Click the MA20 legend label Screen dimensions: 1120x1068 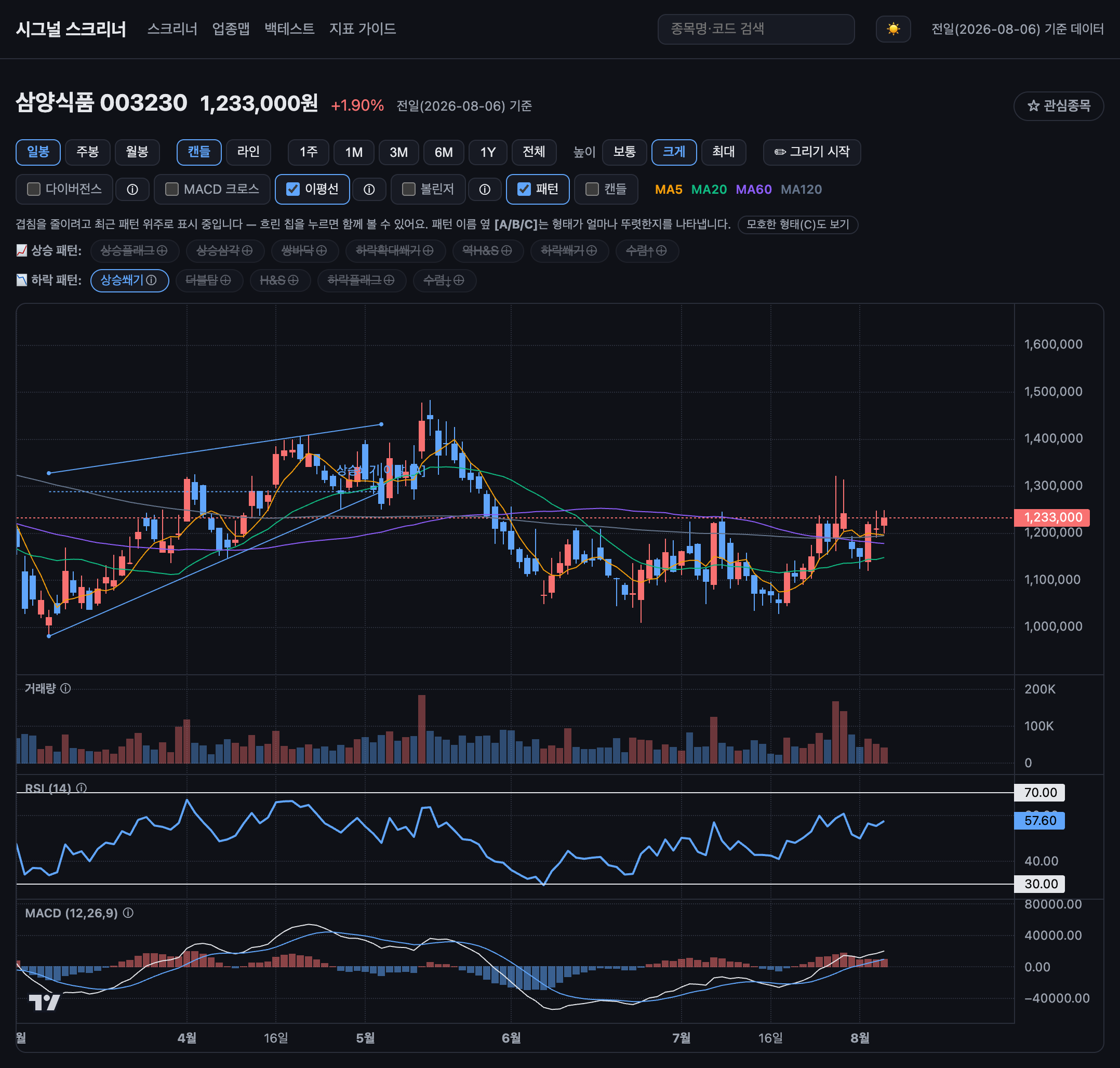pyautogui.click(x=709, y=190)
